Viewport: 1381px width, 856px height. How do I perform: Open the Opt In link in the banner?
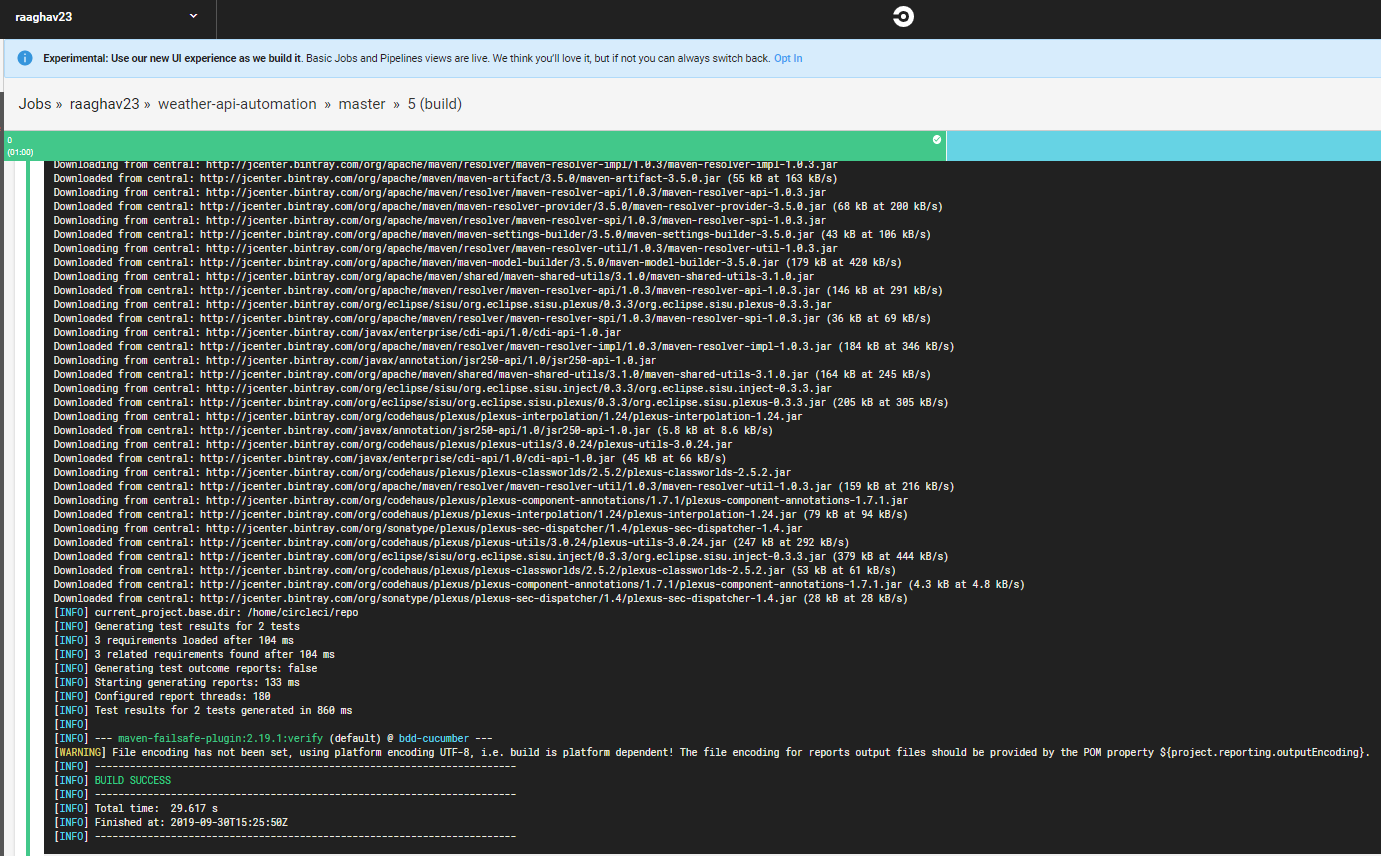787,58
